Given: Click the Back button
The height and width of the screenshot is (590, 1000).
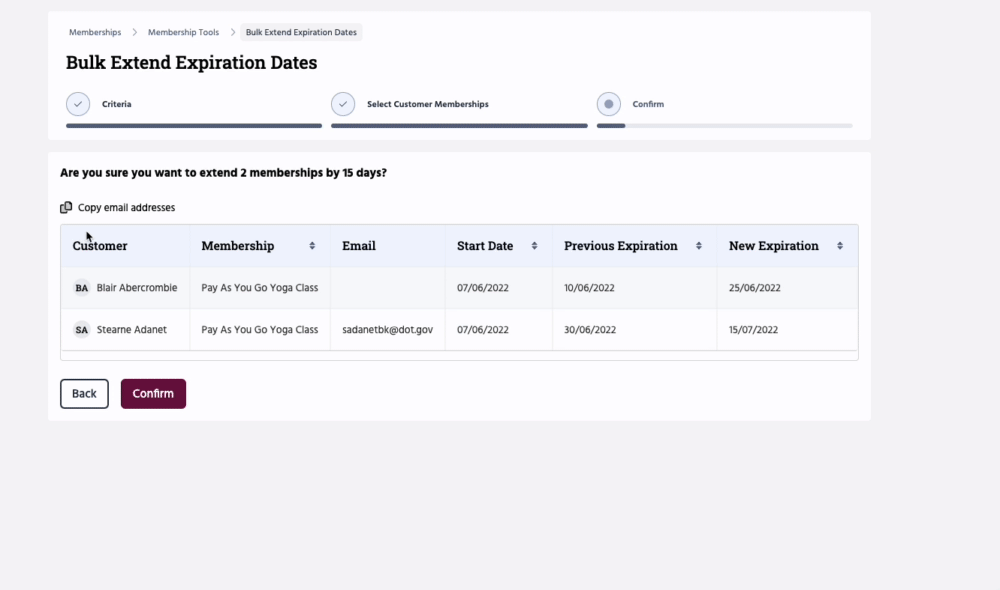Looking at the screenshot, I should click(84, 394).
